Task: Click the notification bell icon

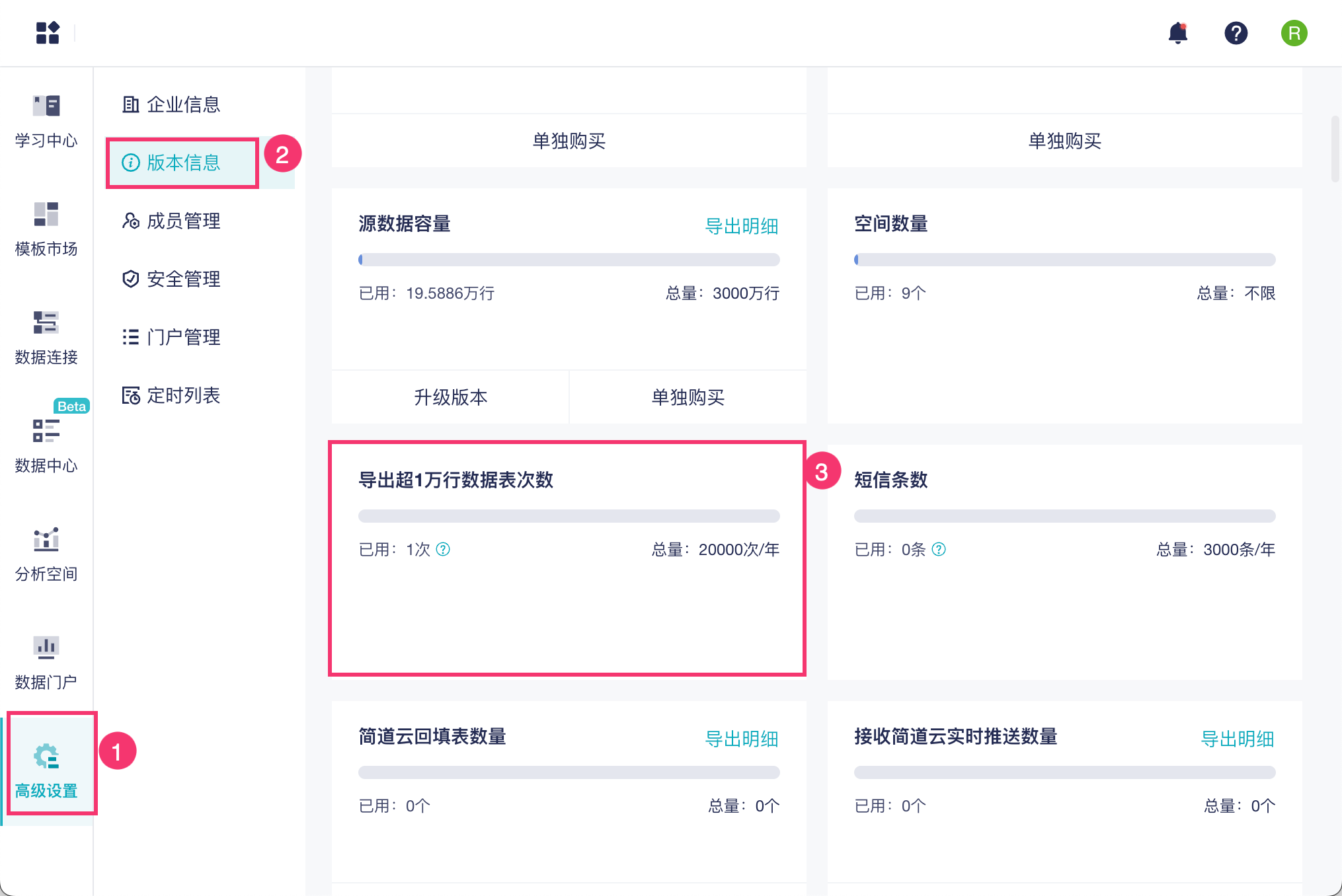Action: pyautogui.click(x=1177, y=32)
